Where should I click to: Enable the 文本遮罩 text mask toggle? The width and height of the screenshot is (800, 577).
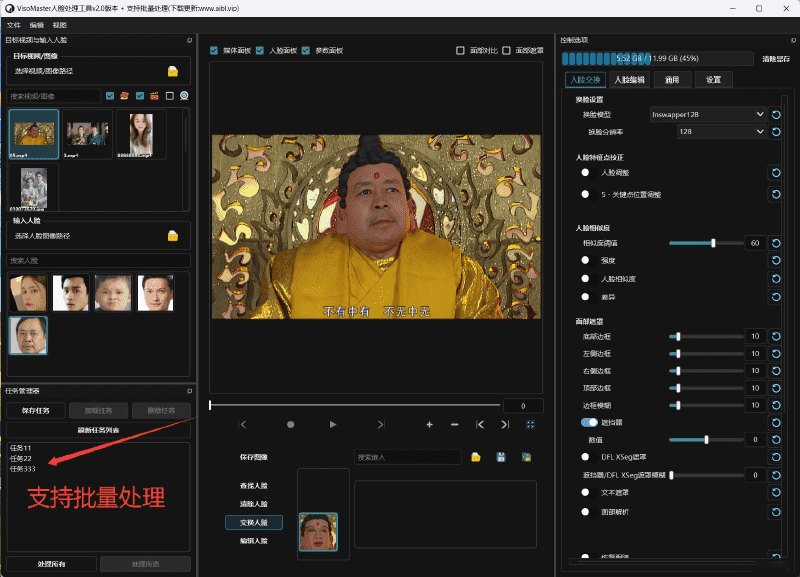click(x=589, y=492)
